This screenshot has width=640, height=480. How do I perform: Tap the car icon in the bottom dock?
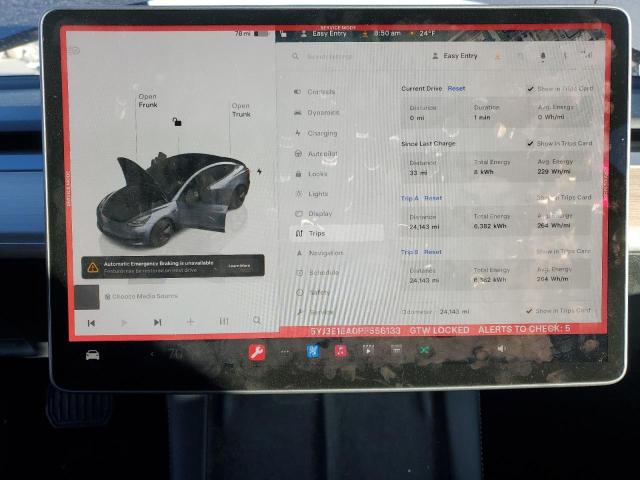point(93,355)
